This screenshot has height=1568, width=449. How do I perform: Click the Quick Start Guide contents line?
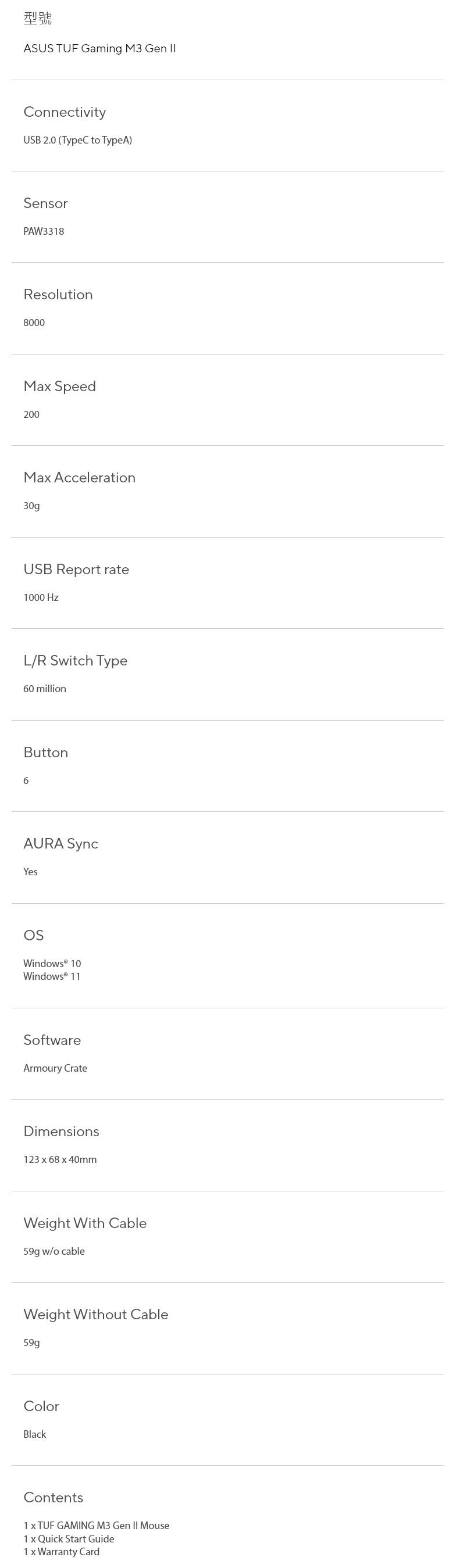click(x=69, y=1539)
